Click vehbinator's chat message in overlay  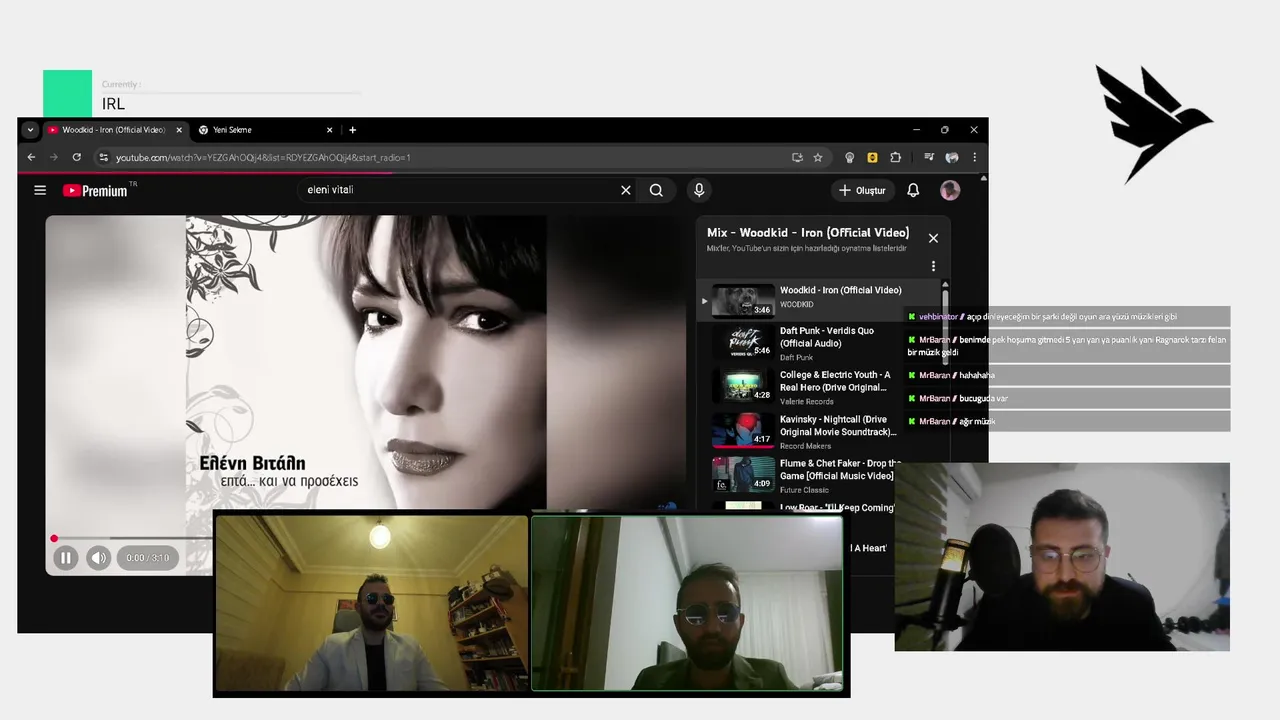pyautogui.click(x=1067, y=317)
